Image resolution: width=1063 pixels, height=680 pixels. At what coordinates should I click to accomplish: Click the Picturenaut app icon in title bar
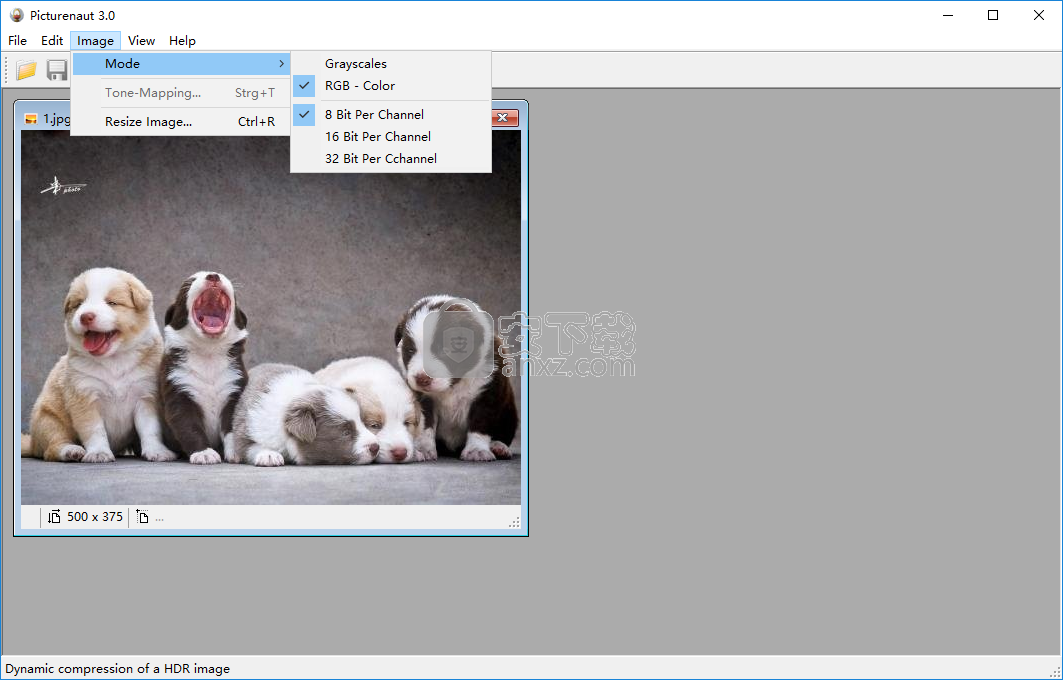[x=16, y=15]
